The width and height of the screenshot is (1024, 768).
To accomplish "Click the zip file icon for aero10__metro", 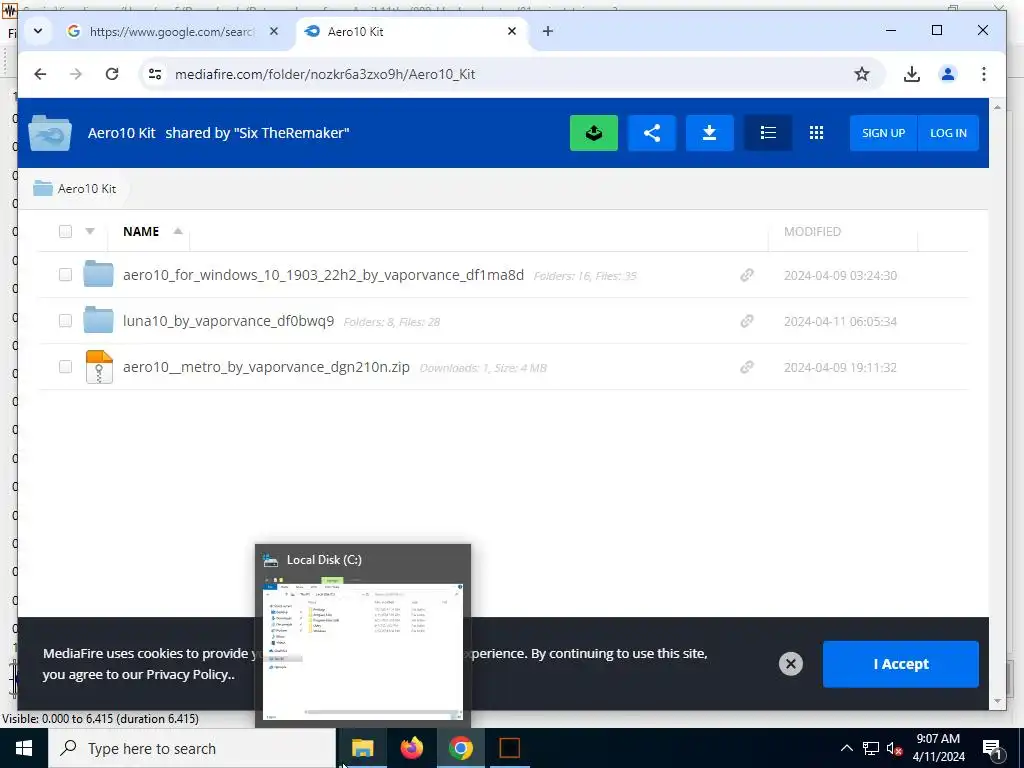I will [99, 366].
